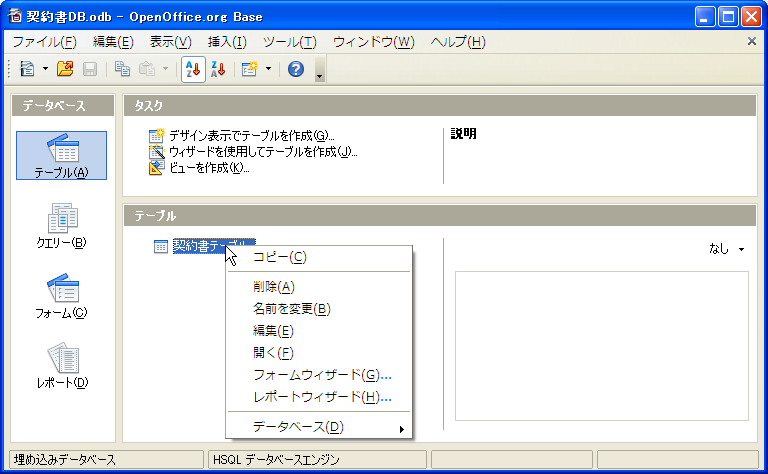This screenshot has height=474, width=768.
Task: Click the 契約書テーブル table icon
Action: (161, 246)
